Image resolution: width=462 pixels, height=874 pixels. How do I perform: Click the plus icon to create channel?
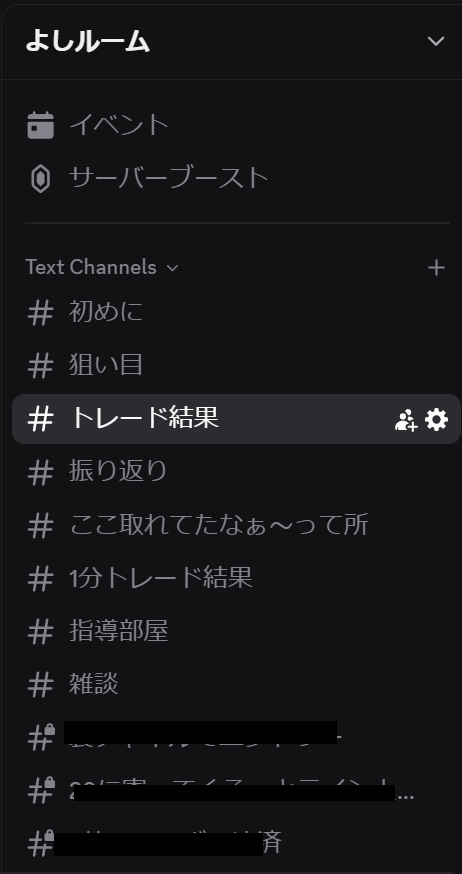[x=436, y=268]
